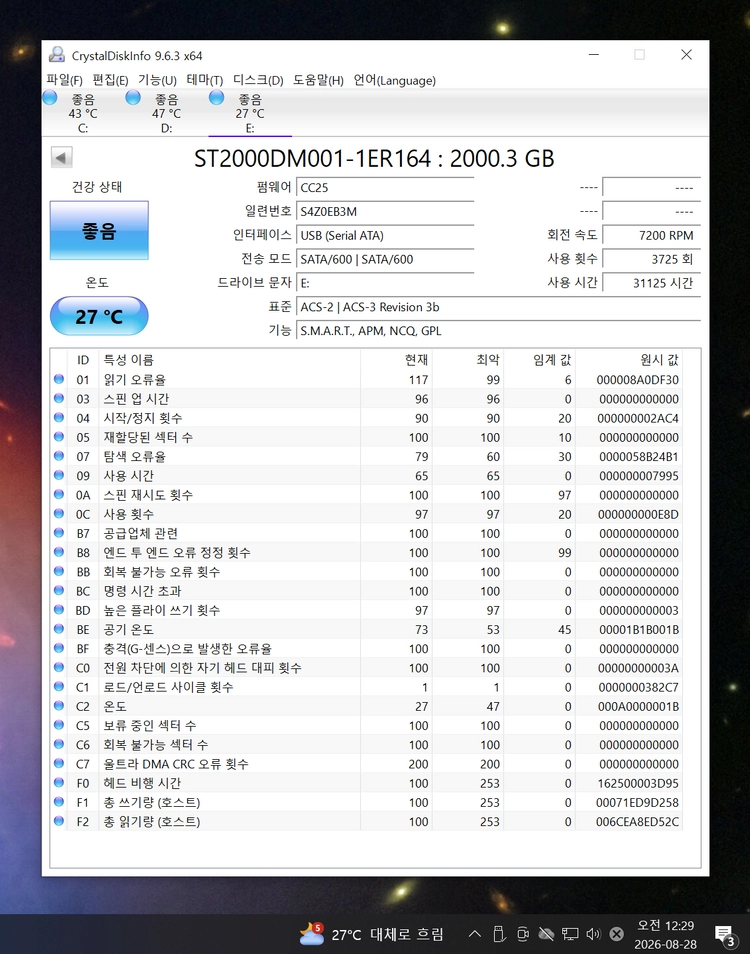
Task: Click the 회전 속도 7200 RPM field
Action: [651, 235]
